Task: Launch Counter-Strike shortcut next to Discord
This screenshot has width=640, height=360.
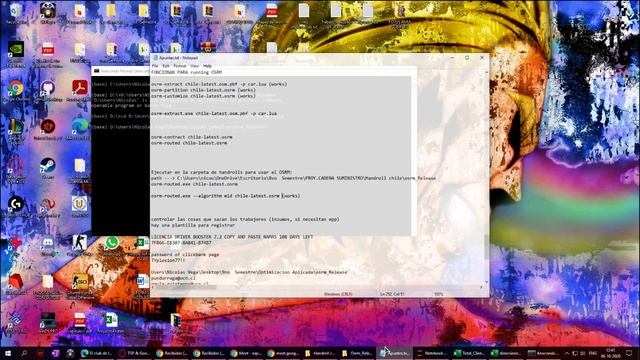Action: 80,245
